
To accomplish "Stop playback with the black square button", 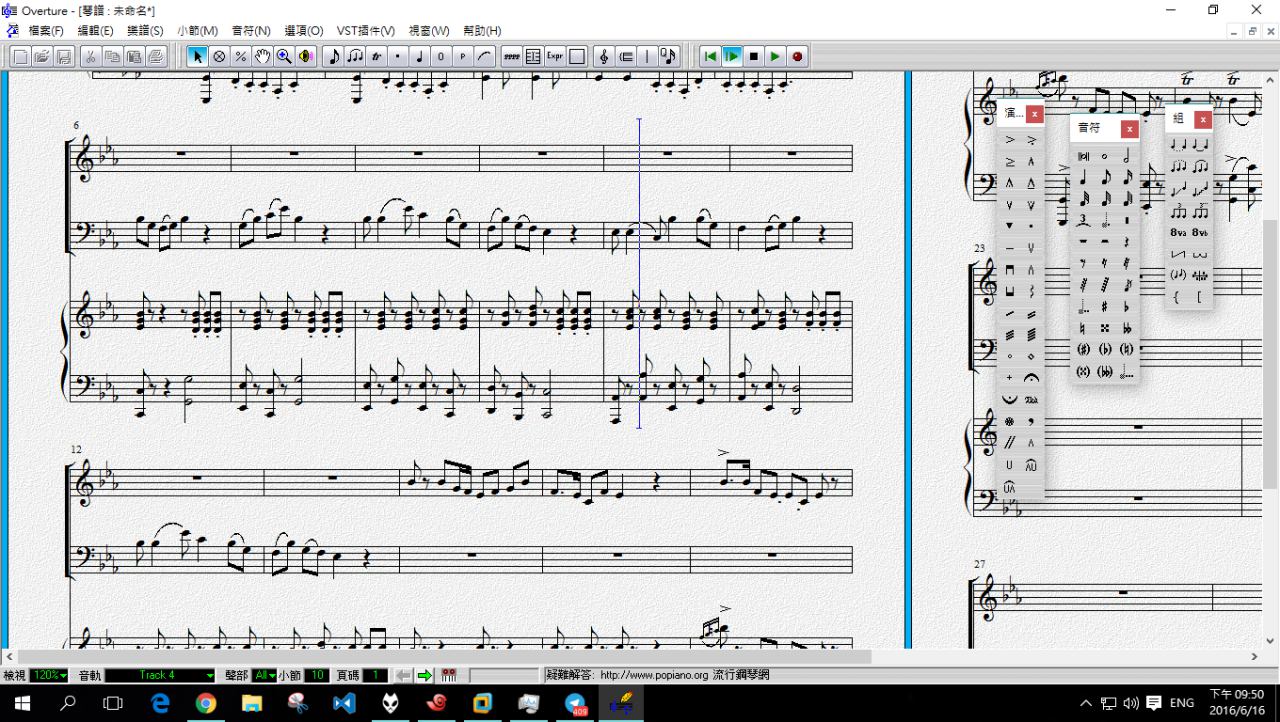I will 754,57.
